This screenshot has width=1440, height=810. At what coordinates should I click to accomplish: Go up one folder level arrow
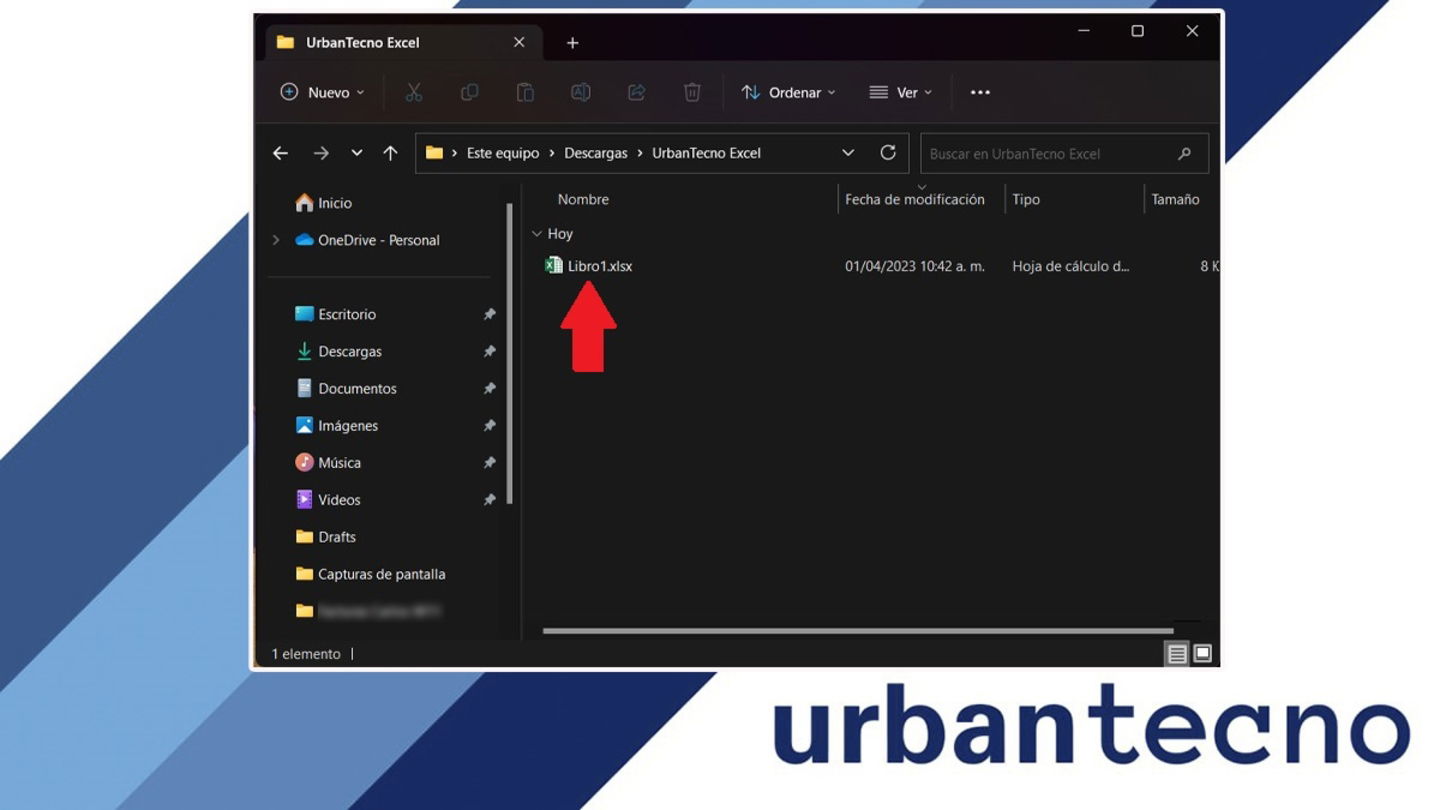pyautogui.click(x=390, y=153)
